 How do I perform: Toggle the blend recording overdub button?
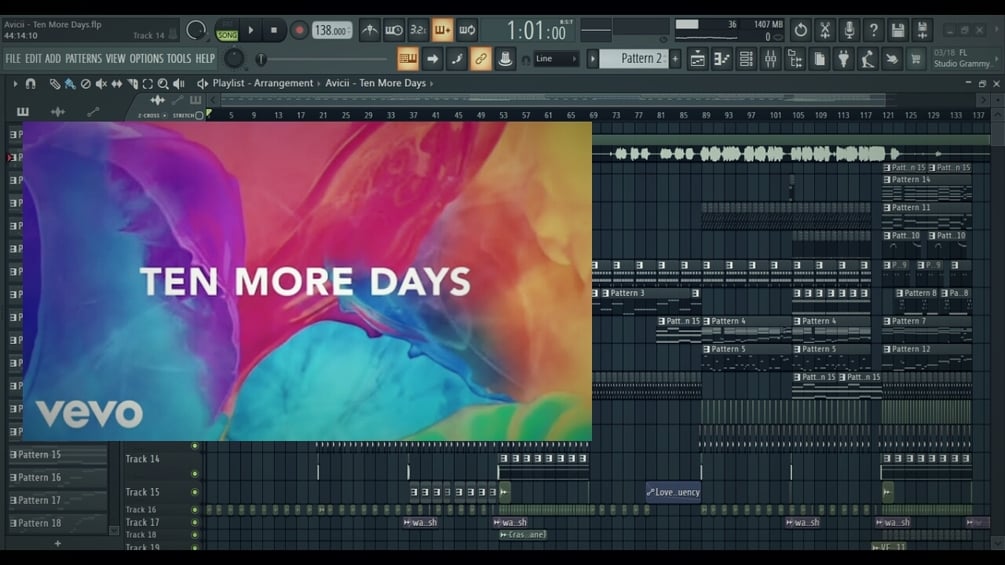coord(442,29)
